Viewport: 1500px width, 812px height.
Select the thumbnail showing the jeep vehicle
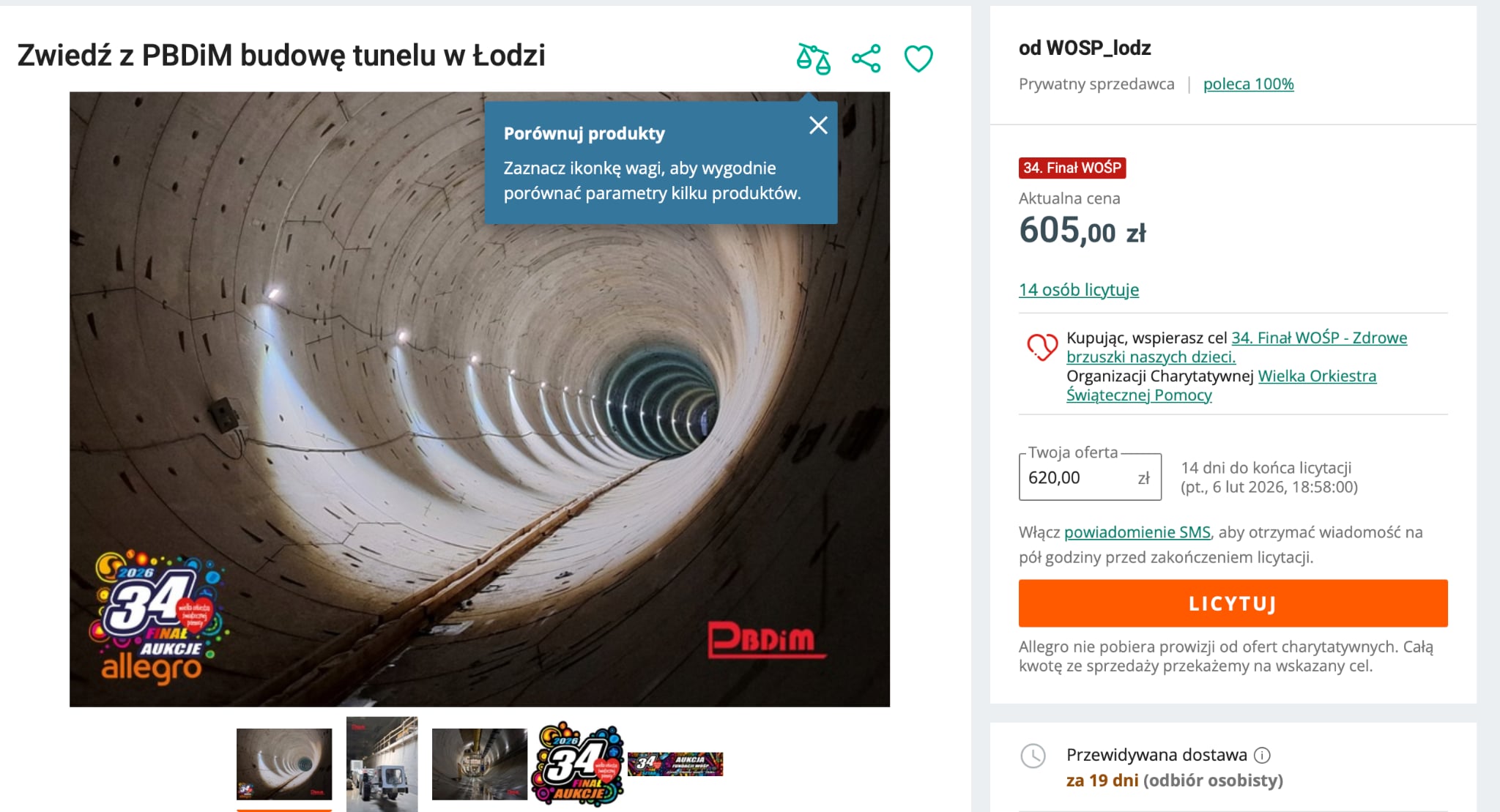[382, 764]
